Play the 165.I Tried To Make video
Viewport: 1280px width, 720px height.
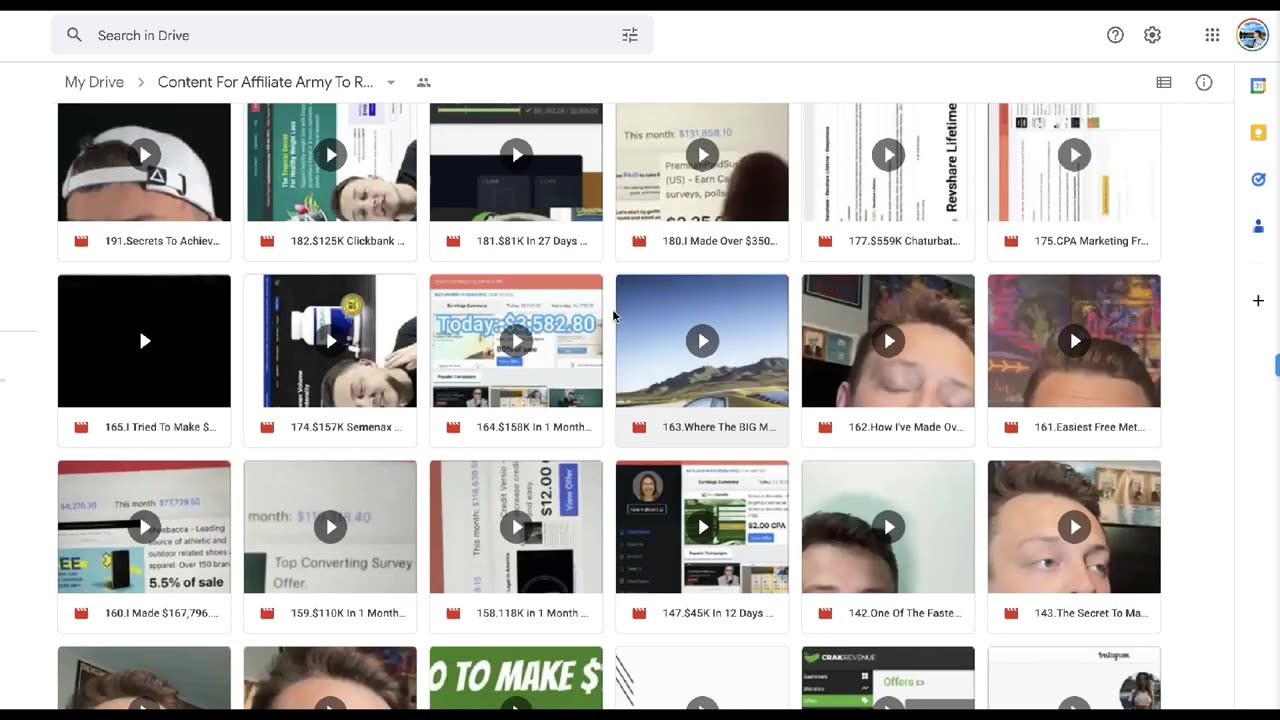(144, 341)
